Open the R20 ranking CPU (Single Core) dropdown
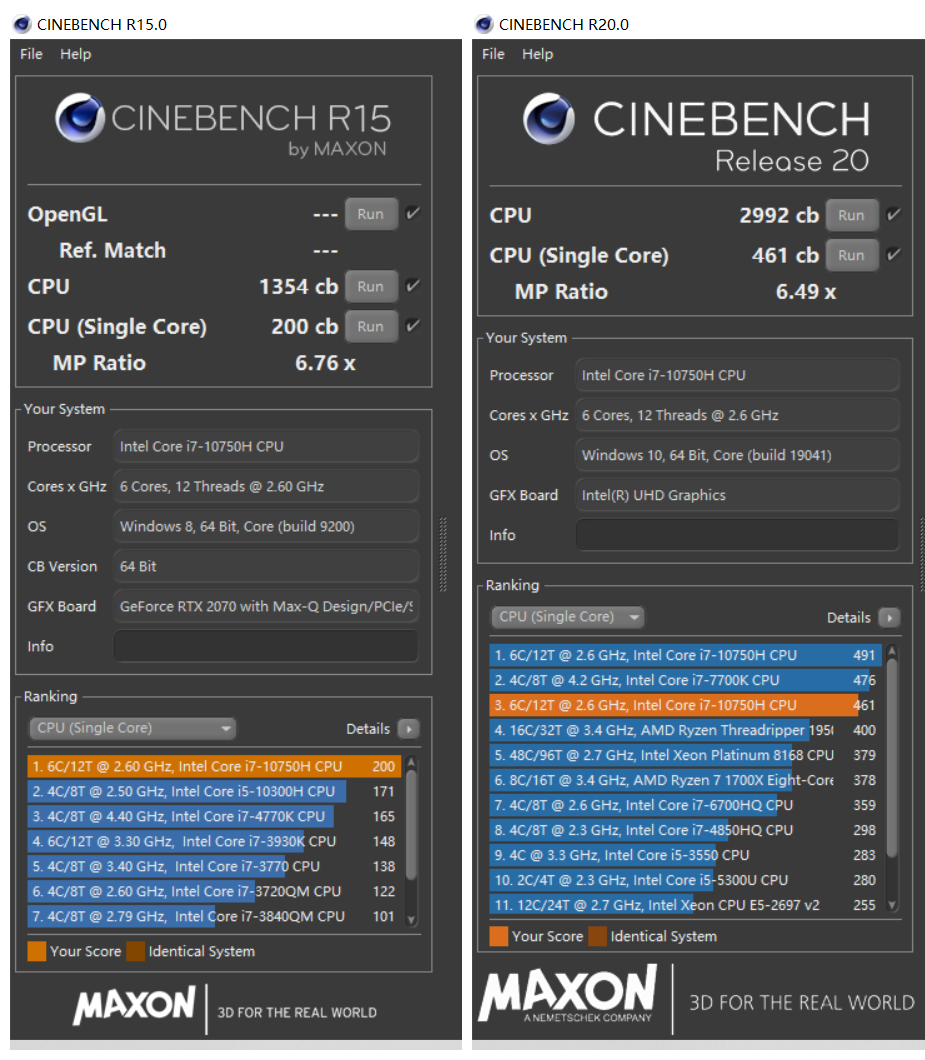This screenshot has width=925, height=1060. (567, 617)
